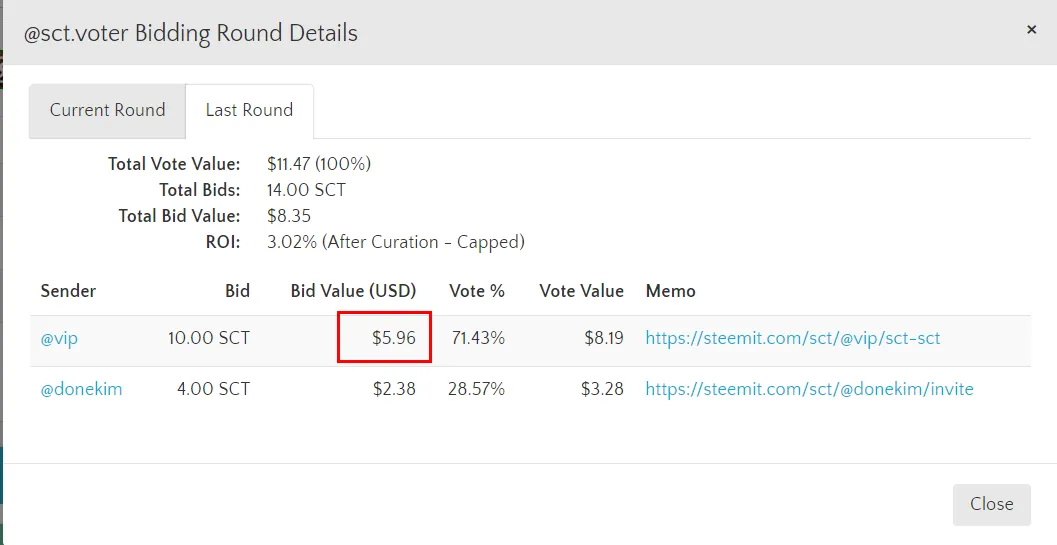Click the ROI value text
Image resolution: width=1057 pixels, height=545 pixels.
point(395,242)
